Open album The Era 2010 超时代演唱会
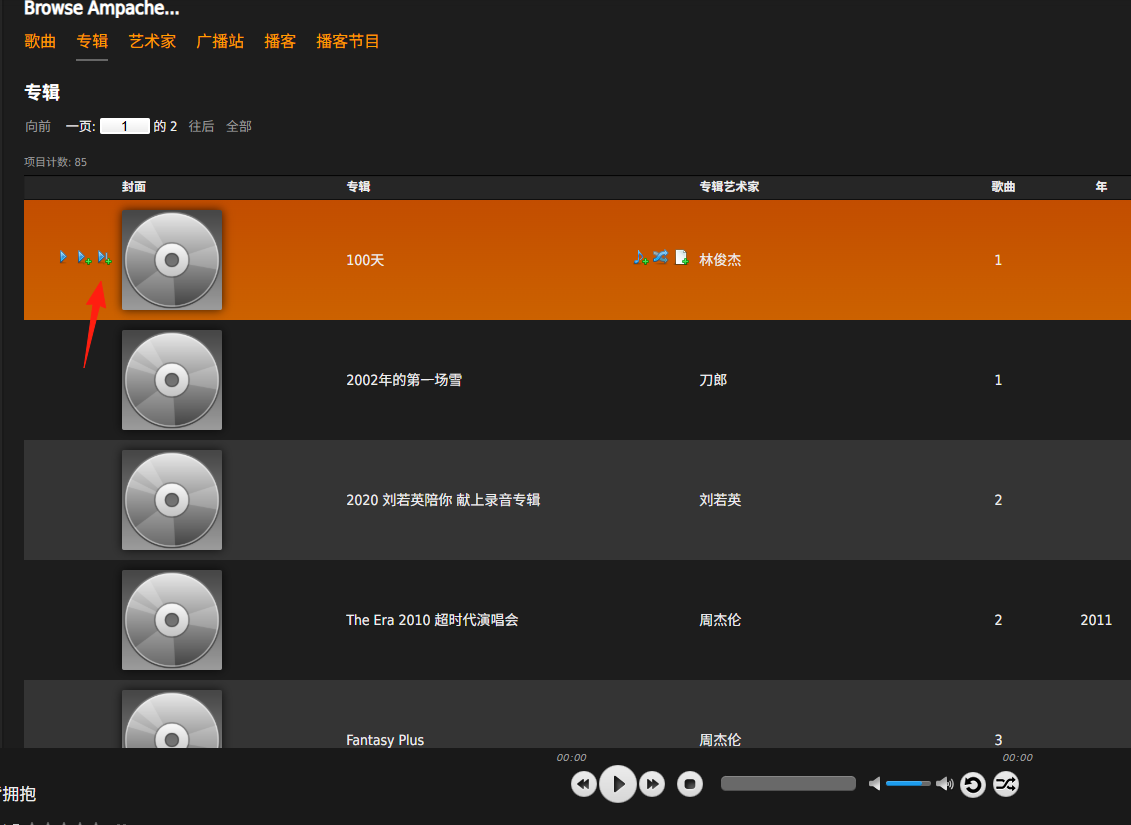 (432, 620)
